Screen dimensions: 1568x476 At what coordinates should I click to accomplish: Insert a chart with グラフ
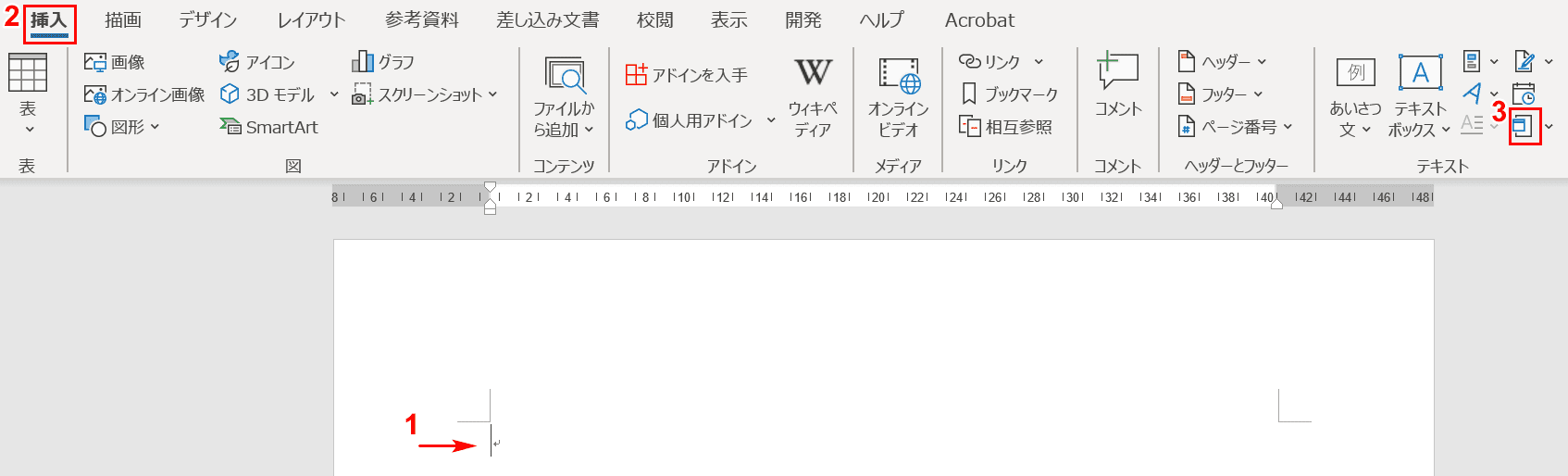click(383, 62)
